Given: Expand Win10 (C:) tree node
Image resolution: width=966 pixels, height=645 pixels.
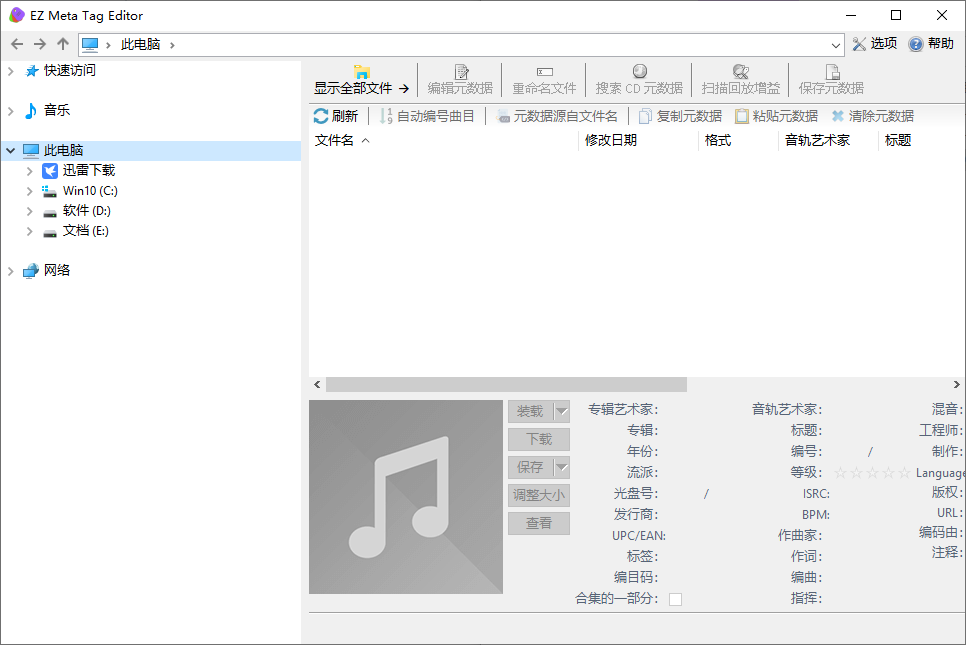Looking at the screenshot, I should (30, 191).
